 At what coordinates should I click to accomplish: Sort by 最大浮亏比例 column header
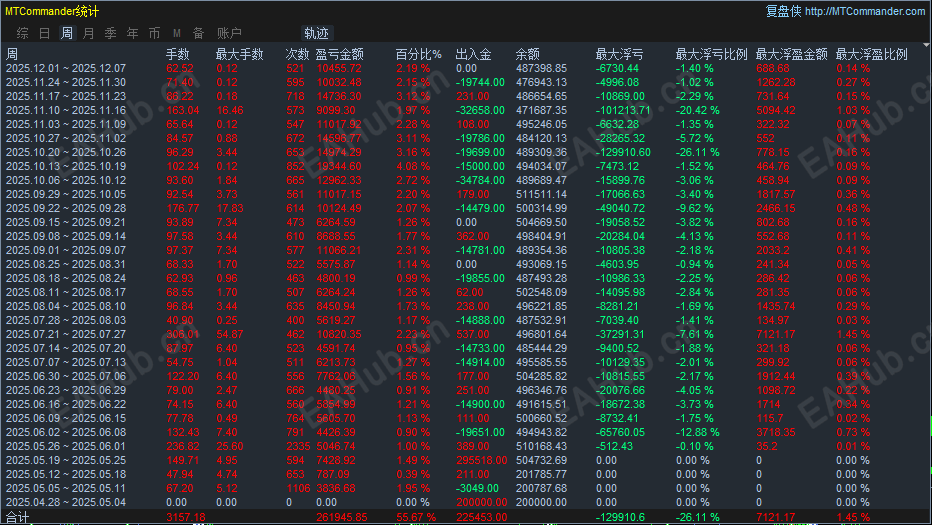tap(711, 54)
